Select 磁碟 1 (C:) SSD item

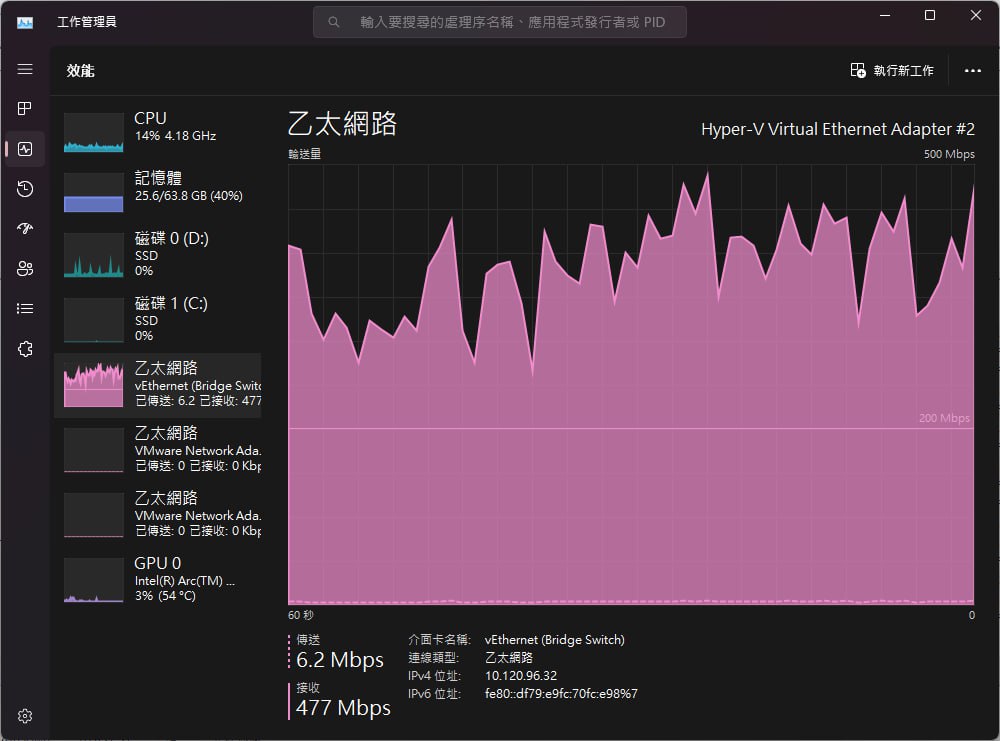[158, 319]
